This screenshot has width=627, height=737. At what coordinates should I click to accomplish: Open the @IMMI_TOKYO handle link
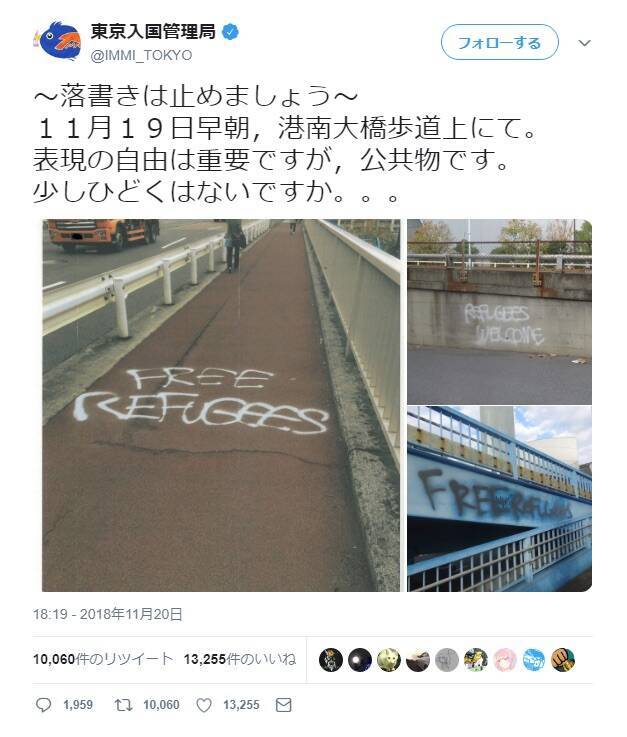click(141, 55)
